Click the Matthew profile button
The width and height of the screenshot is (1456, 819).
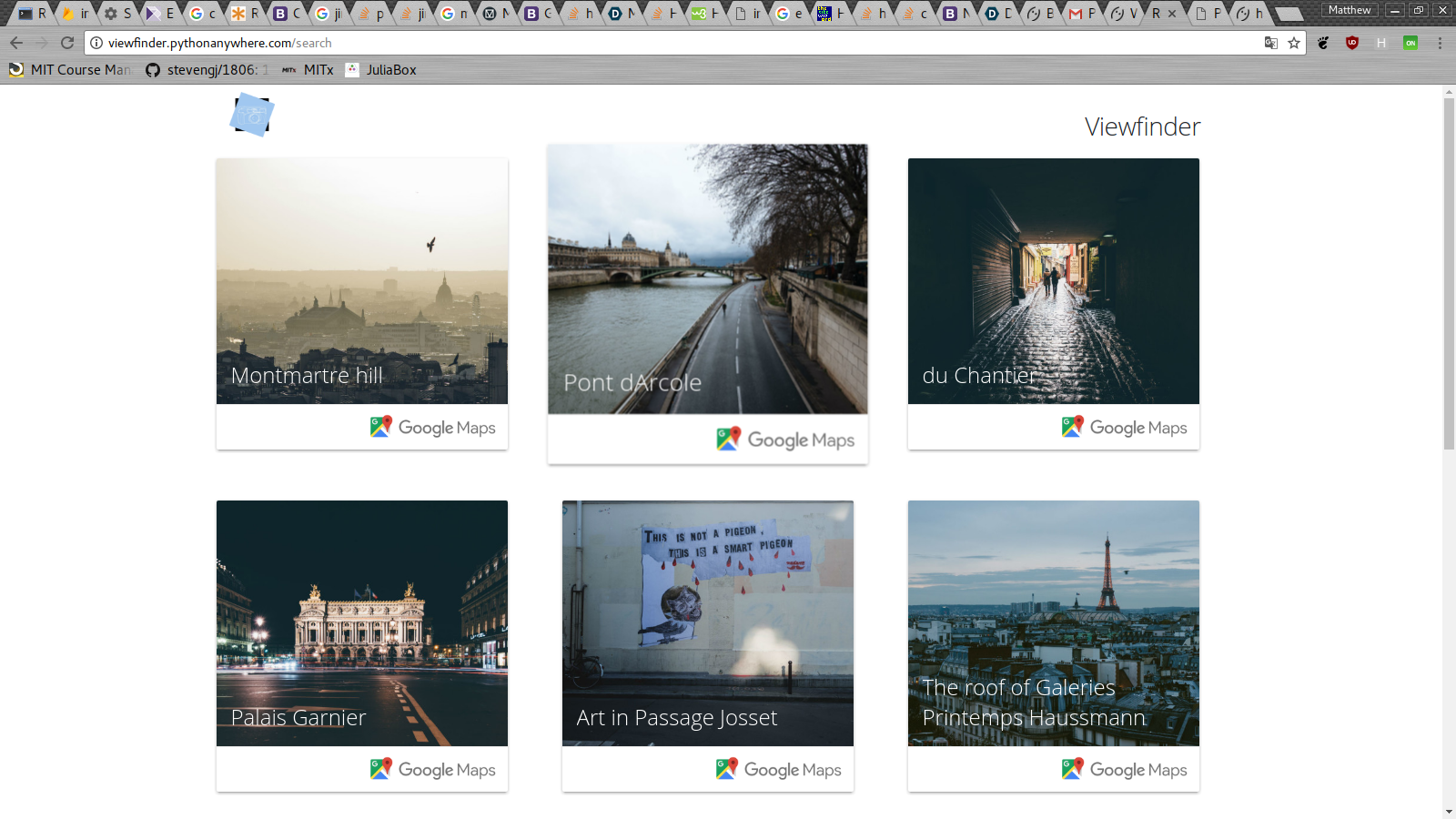pyautogui.click(x=1350, y=10)
